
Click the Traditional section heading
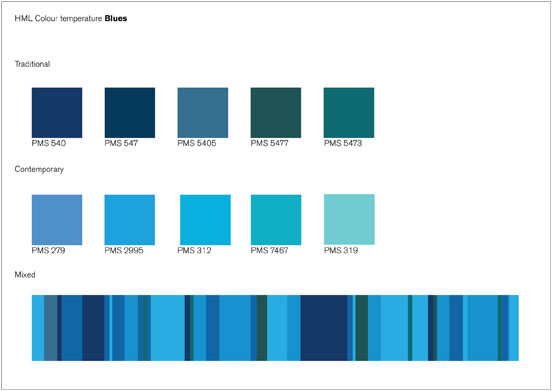tap(32, 64)
